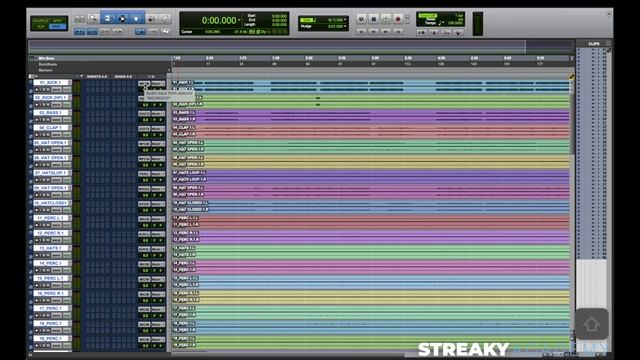Enable Spot edit mode
This screenshot has width=640, height=360.
(58, 20)
